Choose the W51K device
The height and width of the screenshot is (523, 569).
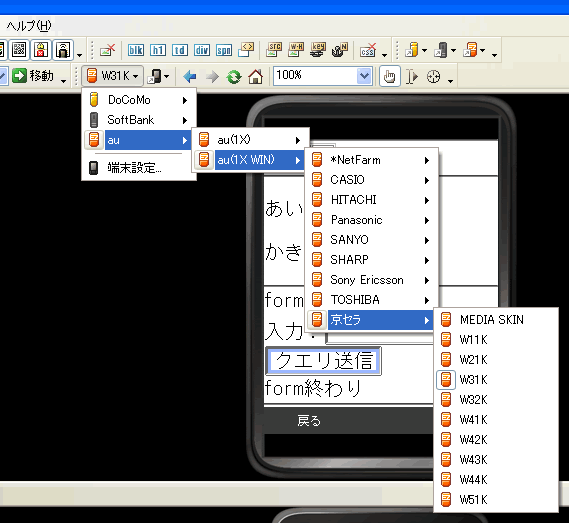(496, 499)
